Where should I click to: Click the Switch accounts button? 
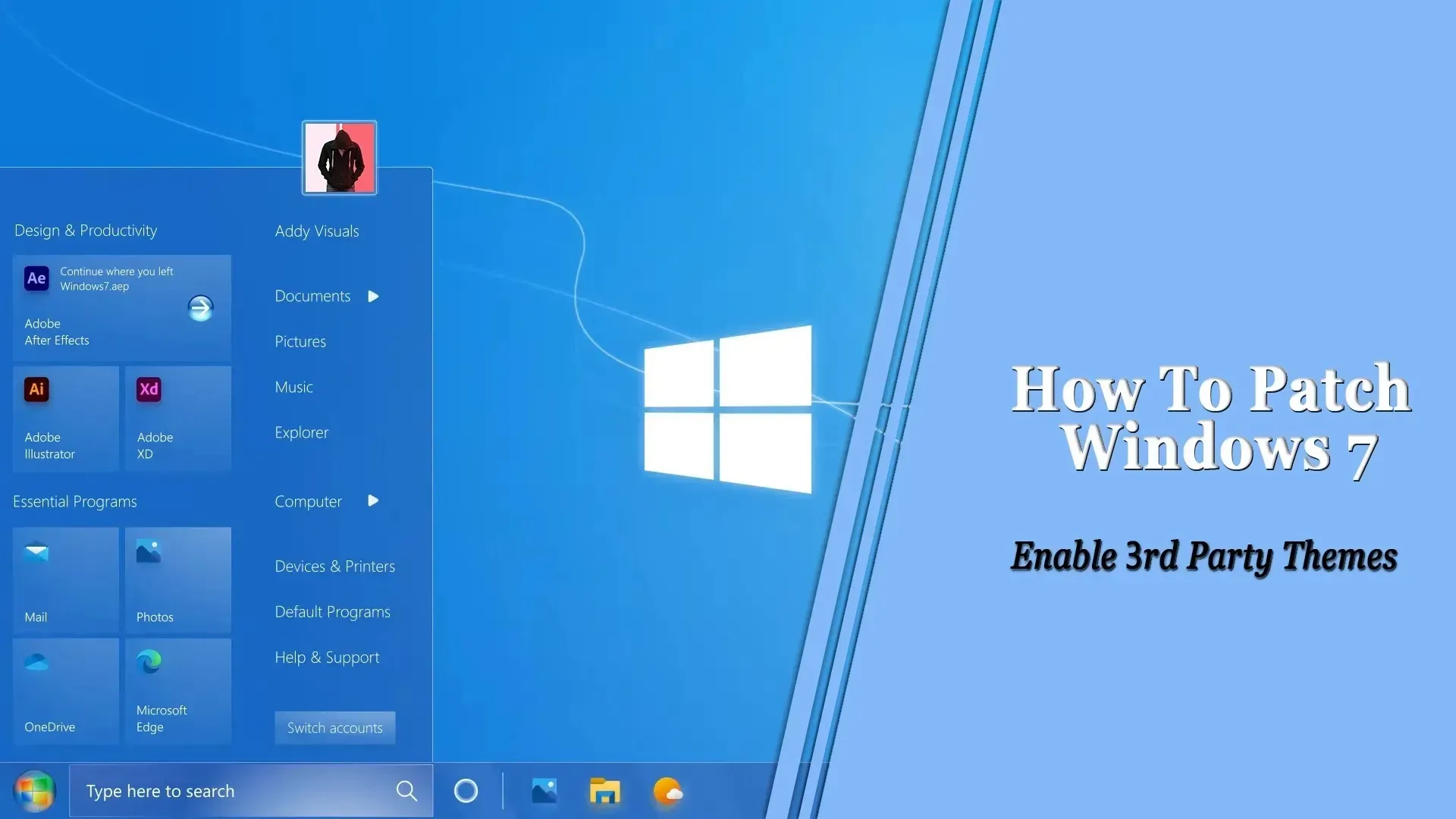click(335, 728)
